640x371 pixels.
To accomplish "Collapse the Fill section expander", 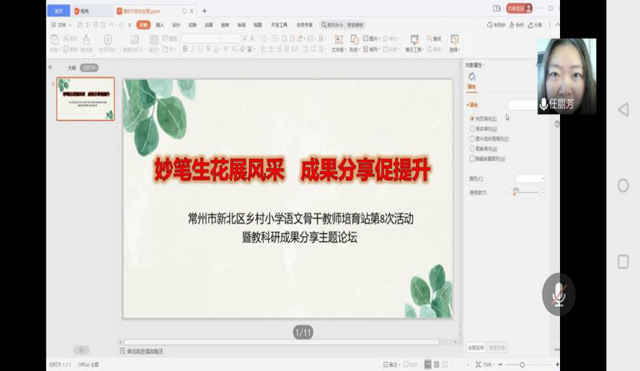I will tap(468, 105).
